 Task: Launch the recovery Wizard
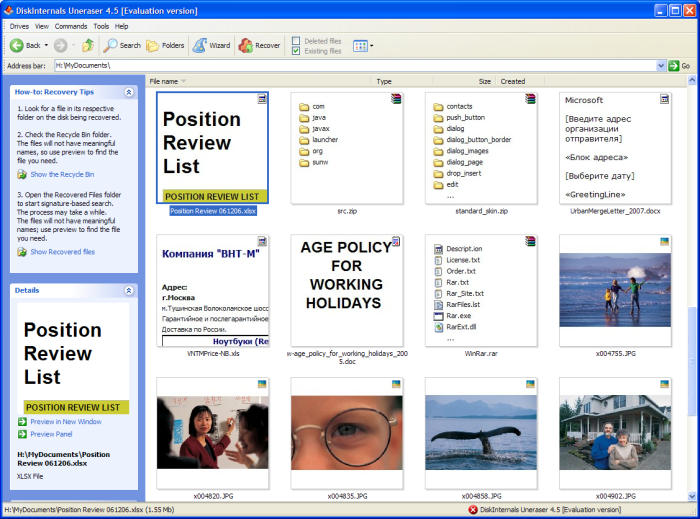212,45
